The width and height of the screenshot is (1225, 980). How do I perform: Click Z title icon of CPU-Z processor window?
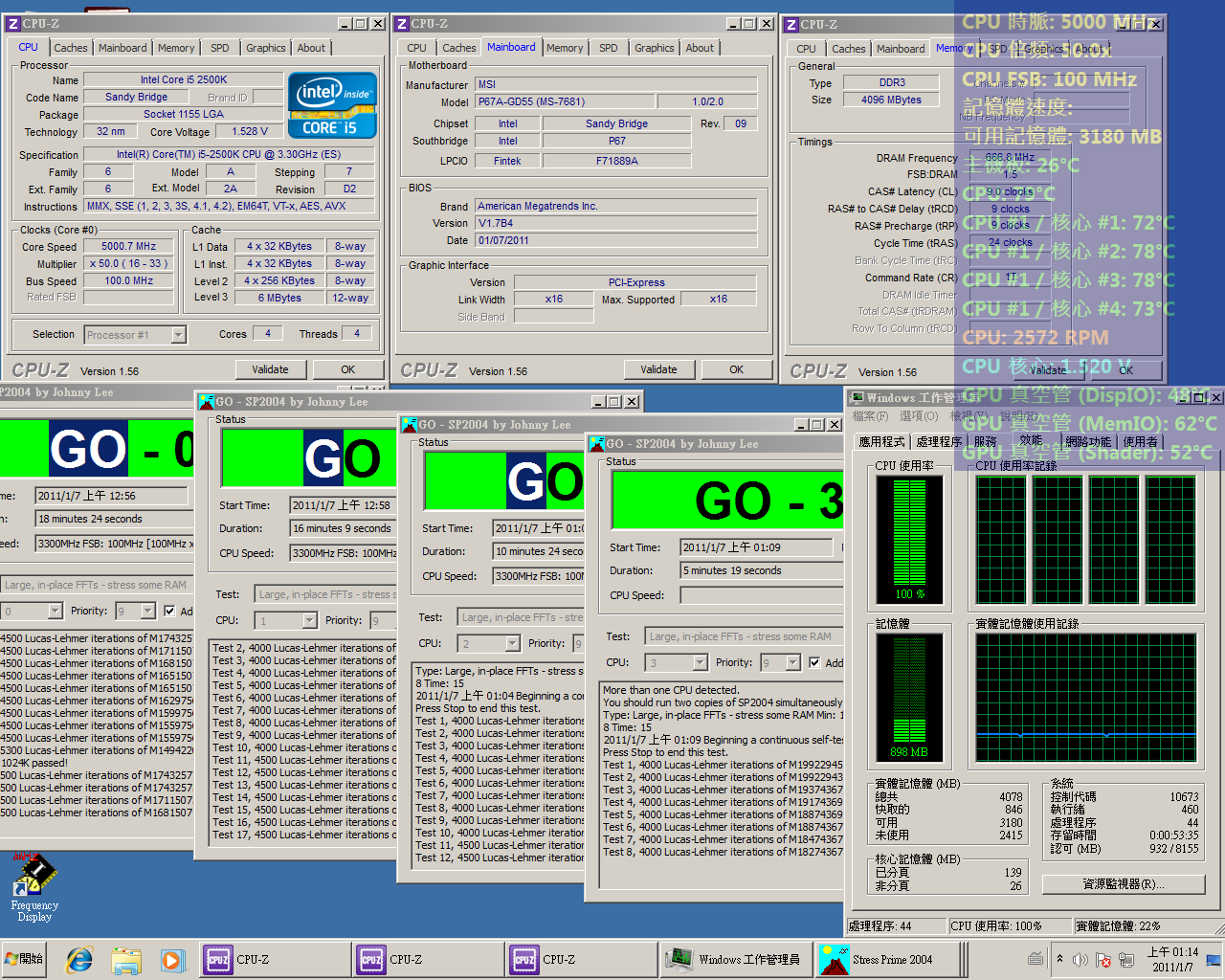13,23
